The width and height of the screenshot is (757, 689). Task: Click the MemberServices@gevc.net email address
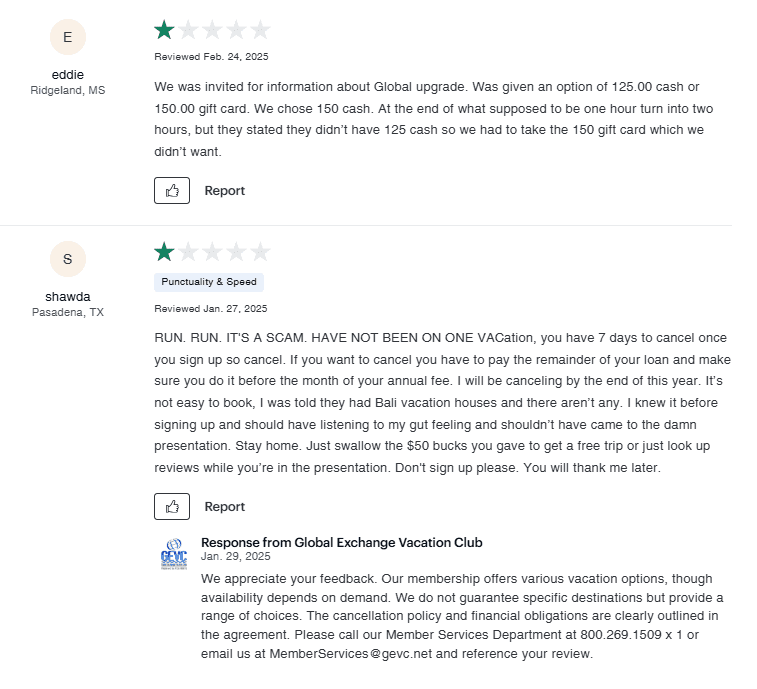point(344,654)
